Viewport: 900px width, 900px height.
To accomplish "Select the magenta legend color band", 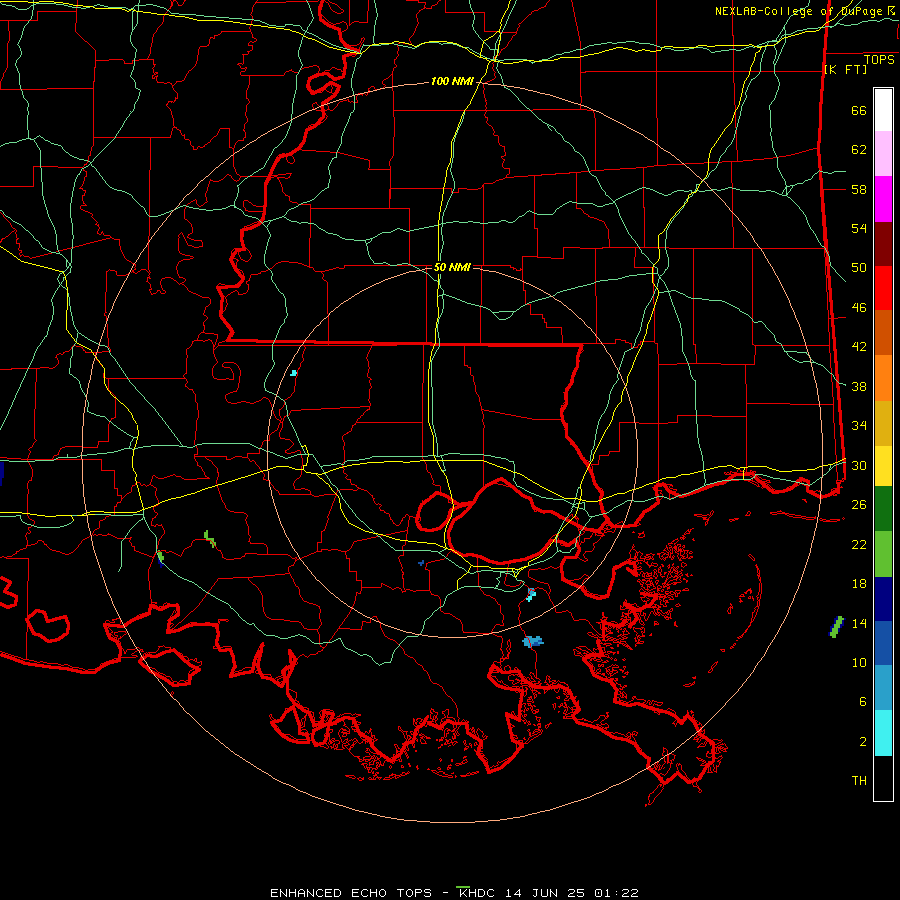I will [883, 199].
